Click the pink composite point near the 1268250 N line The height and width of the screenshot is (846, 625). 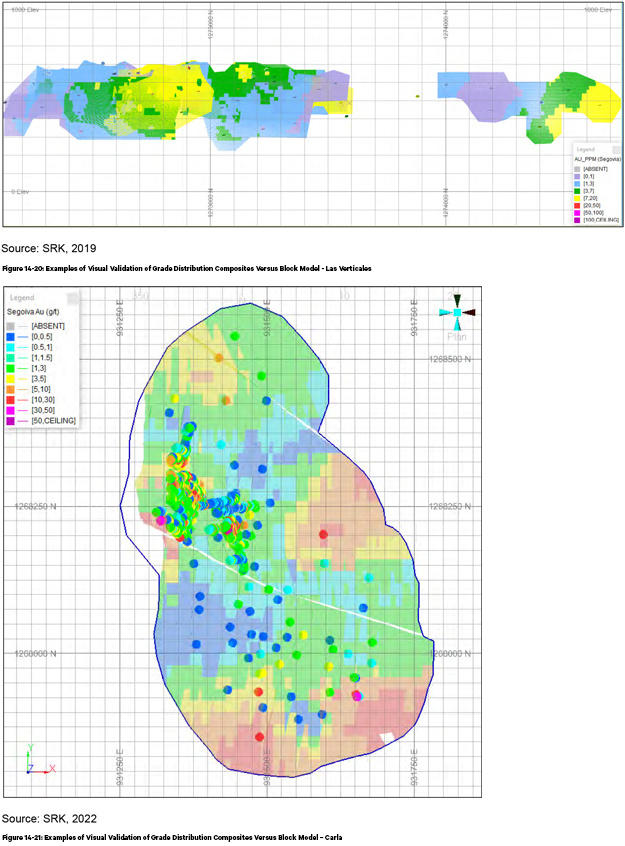[161, 520]
